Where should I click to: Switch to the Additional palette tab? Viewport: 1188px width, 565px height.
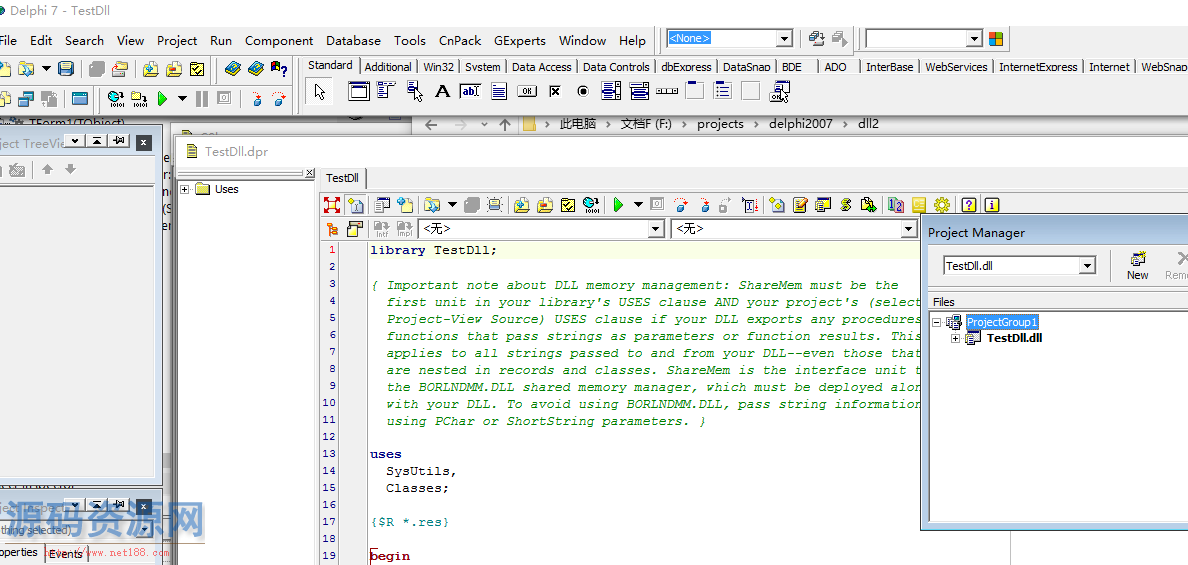(x=388, y=67)
